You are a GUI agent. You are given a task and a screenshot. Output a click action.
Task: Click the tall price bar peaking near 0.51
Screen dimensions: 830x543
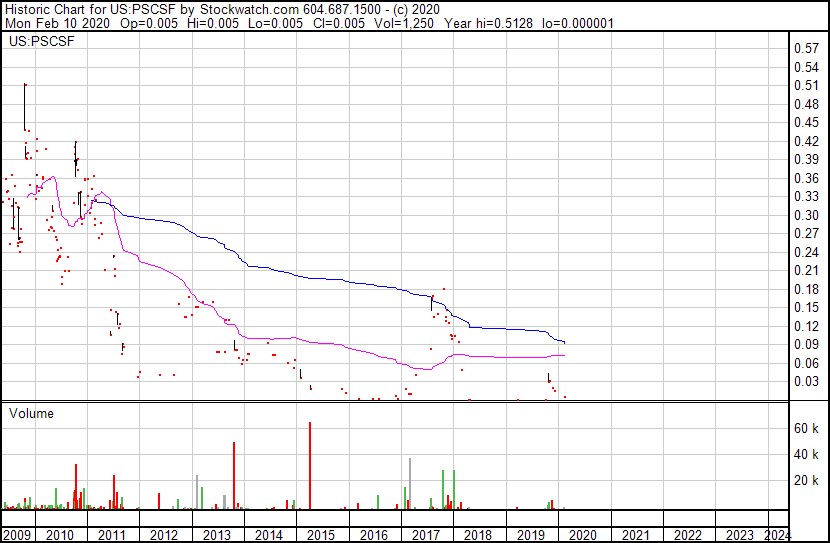pyautogui.click(x=24, y=107)
